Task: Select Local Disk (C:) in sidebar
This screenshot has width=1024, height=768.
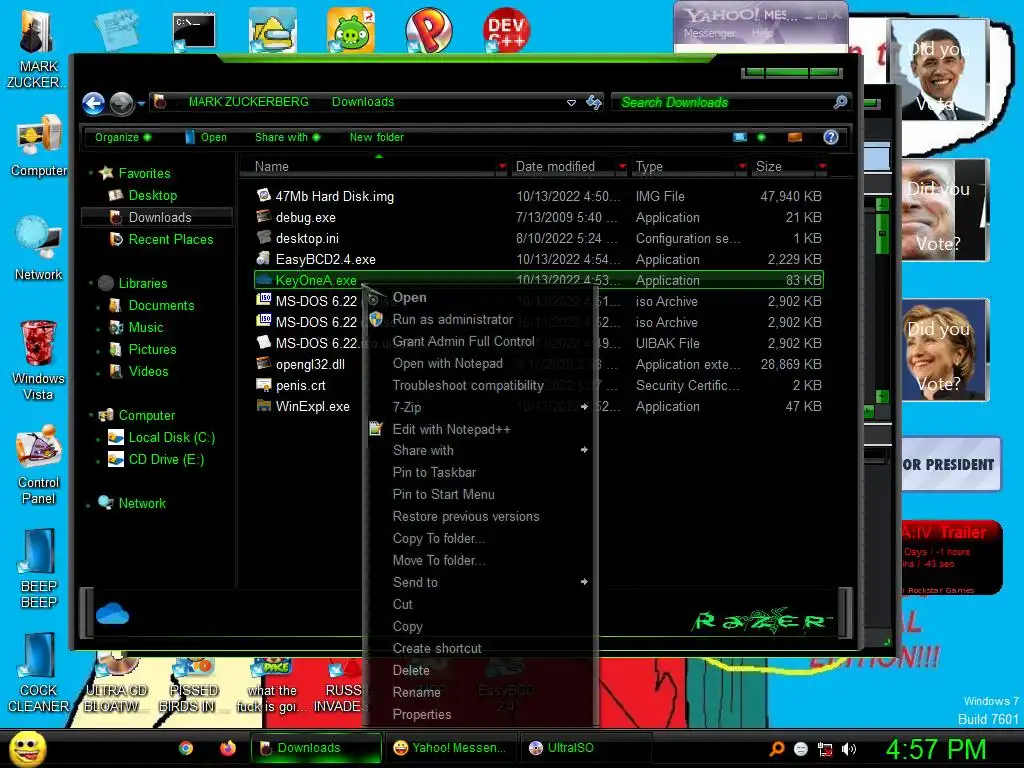Action: coord(172,438)
